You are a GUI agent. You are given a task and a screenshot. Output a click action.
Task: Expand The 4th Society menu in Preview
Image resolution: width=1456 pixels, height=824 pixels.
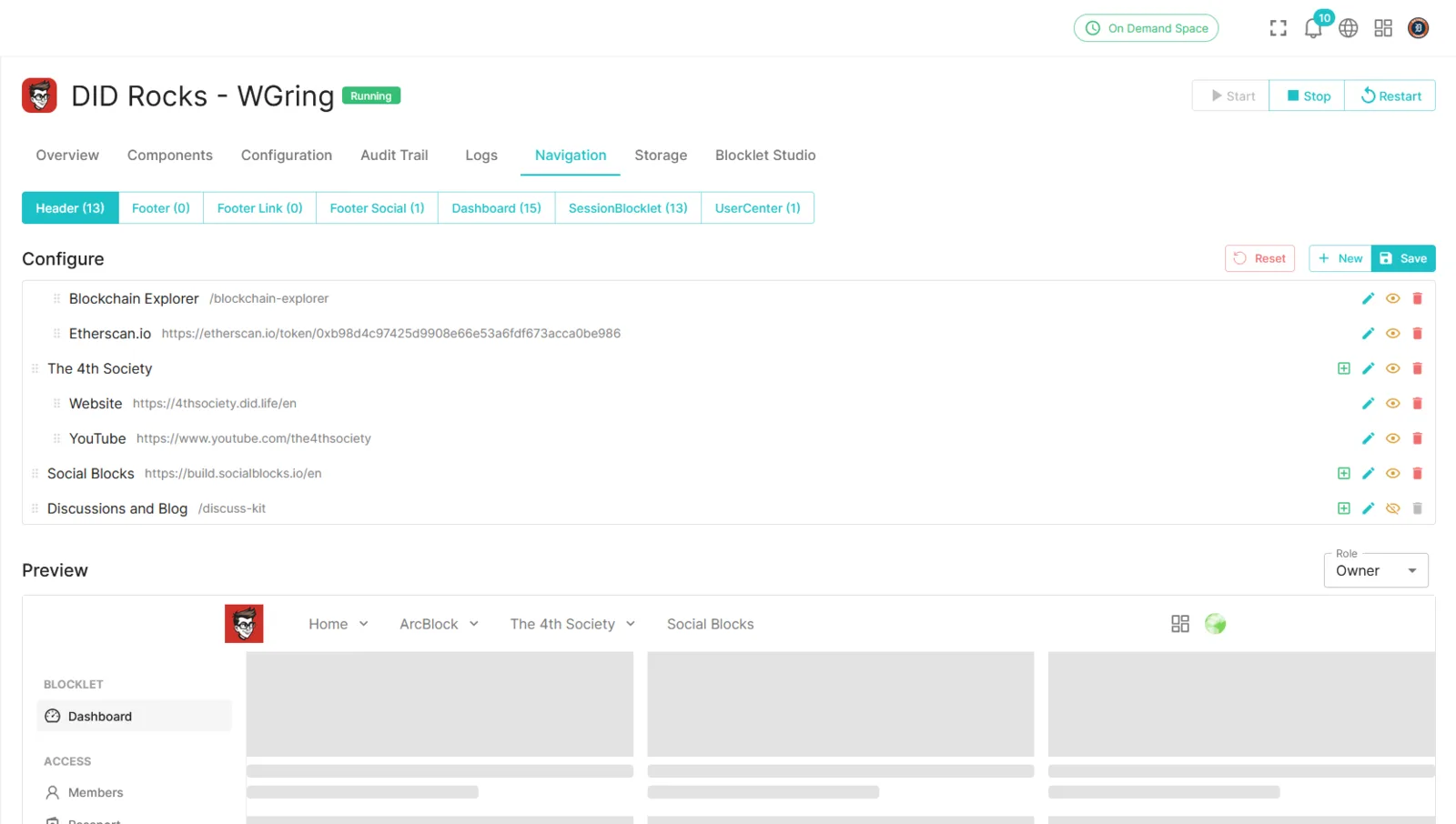(573, 624)
